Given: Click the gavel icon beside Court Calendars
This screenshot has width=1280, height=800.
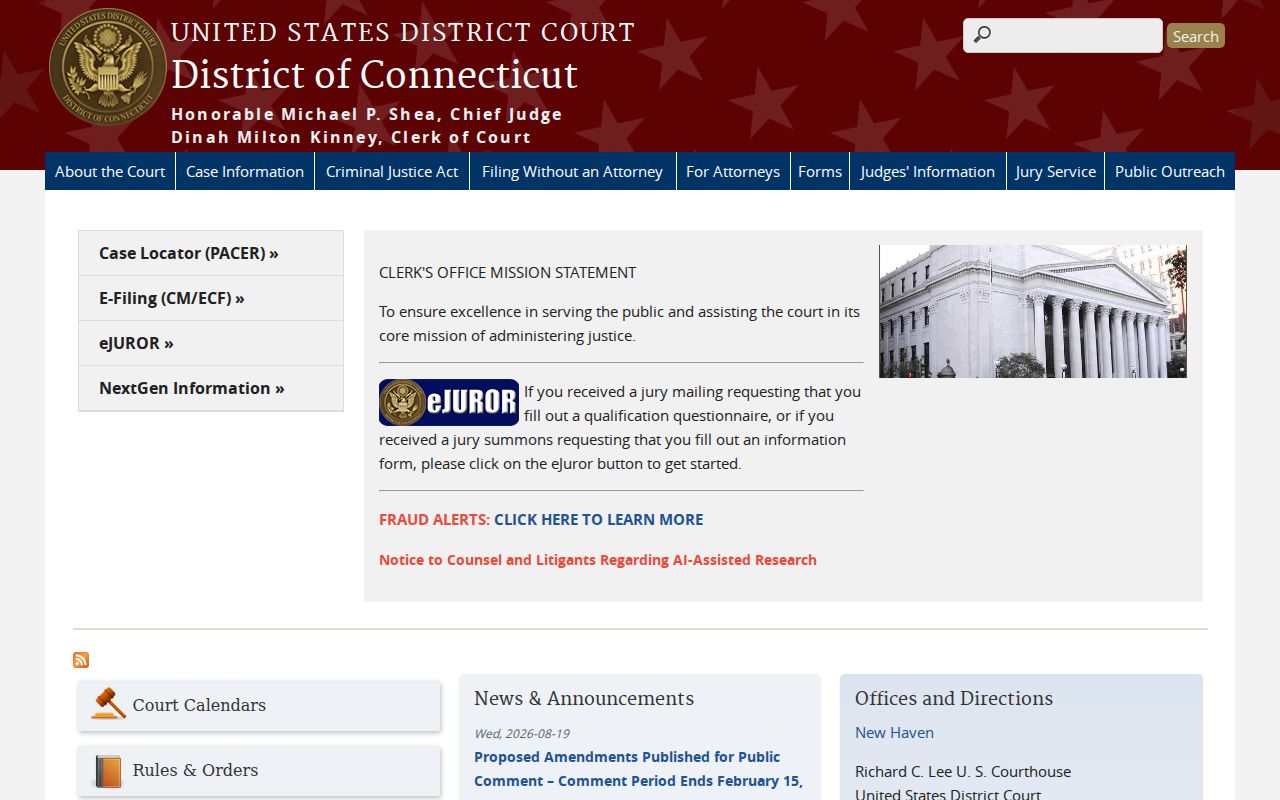Looking at the screenshot, I should pos(109,704).
